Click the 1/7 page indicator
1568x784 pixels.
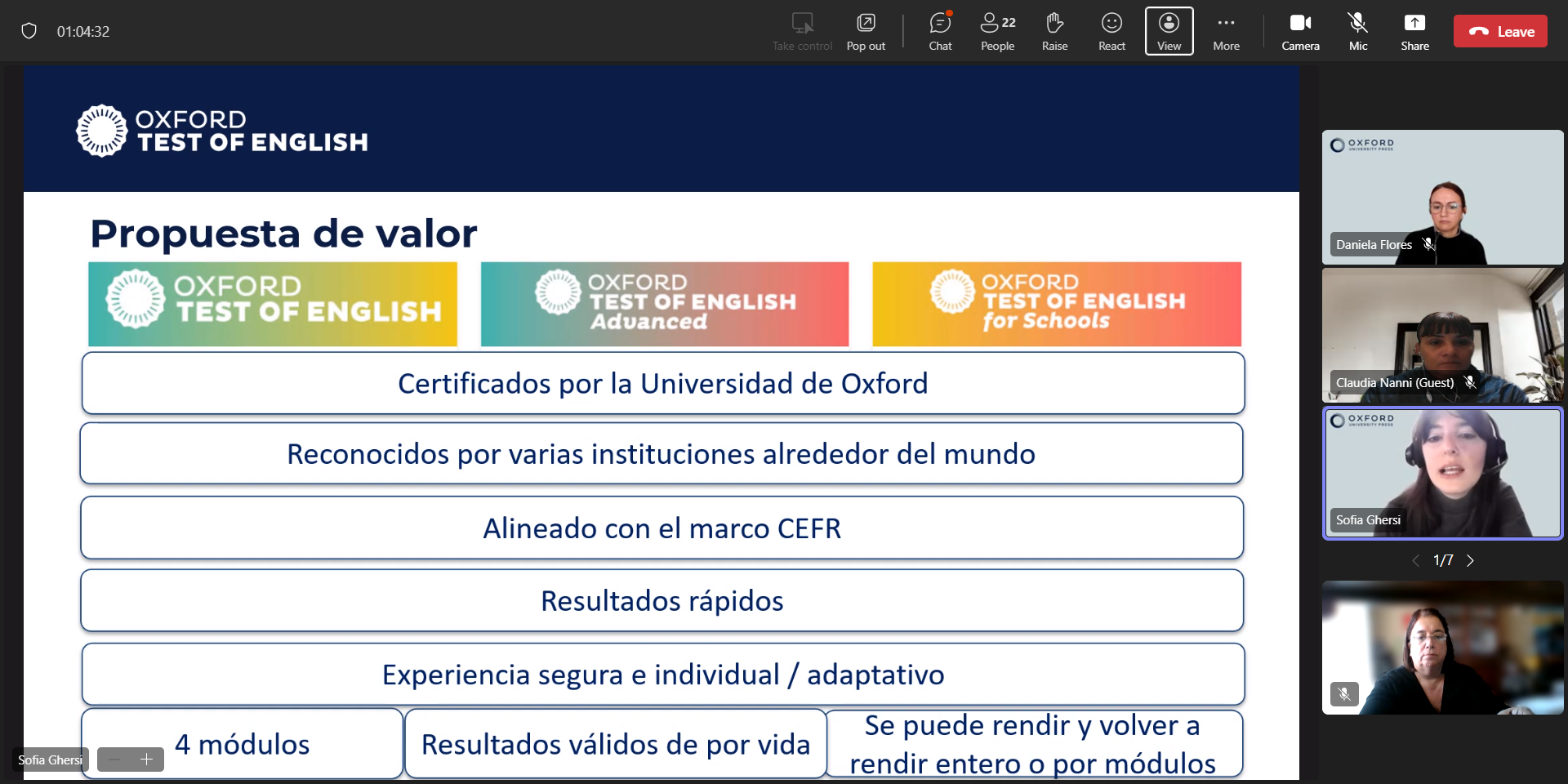(1443, 560)
